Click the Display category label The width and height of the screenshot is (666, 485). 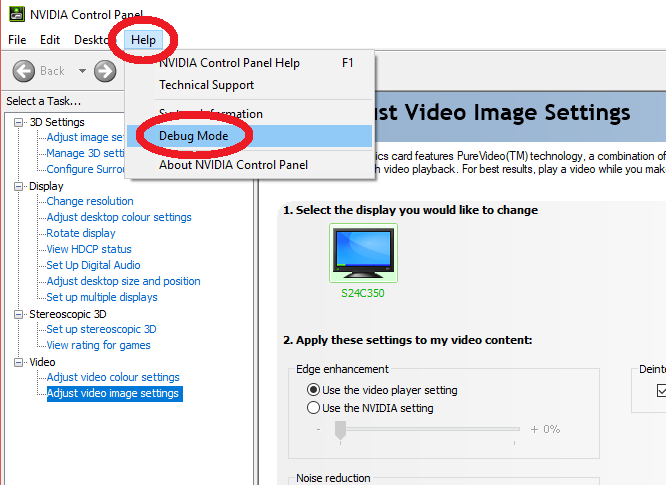46,186
